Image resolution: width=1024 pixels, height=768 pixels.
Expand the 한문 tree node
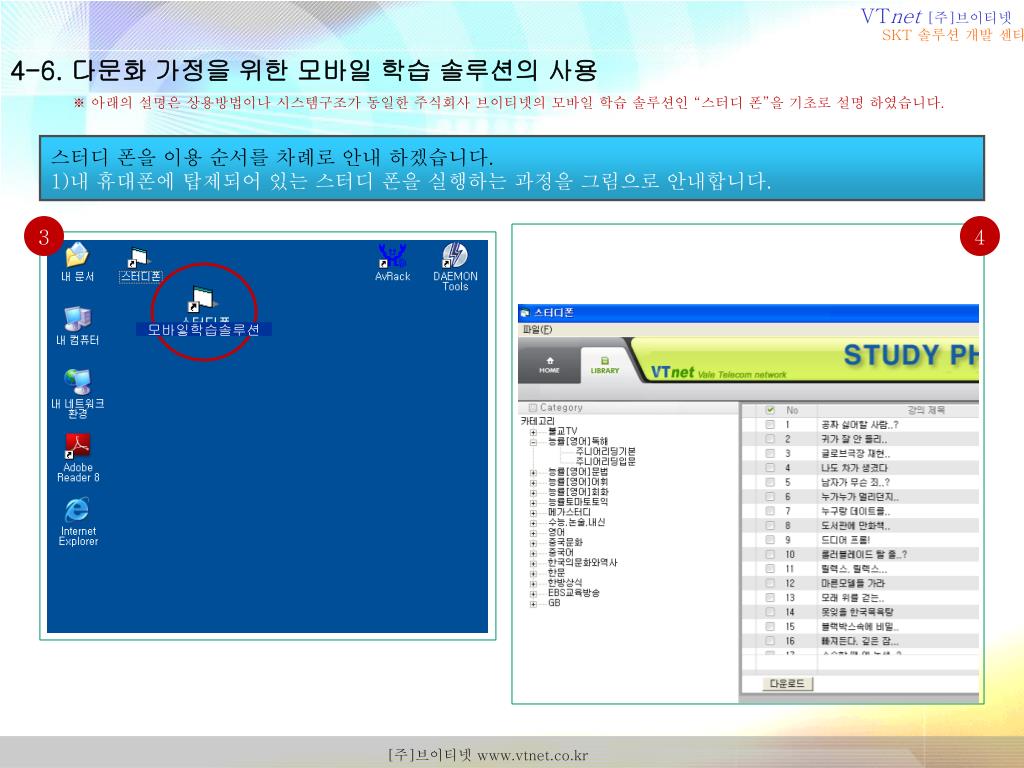534,573
